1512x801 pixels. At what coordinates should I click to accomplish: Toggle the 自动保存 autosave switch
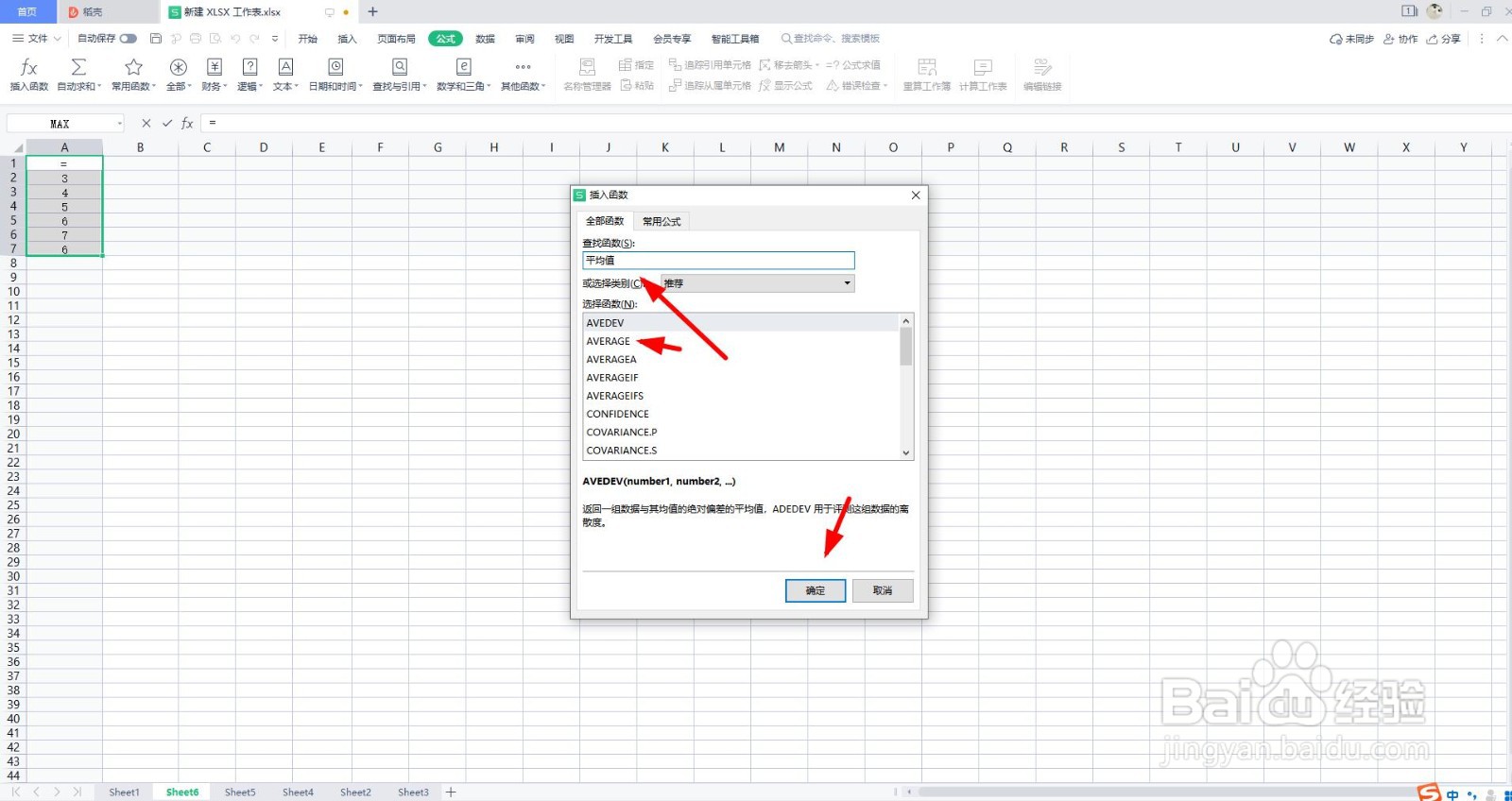[x=129, y=39]
